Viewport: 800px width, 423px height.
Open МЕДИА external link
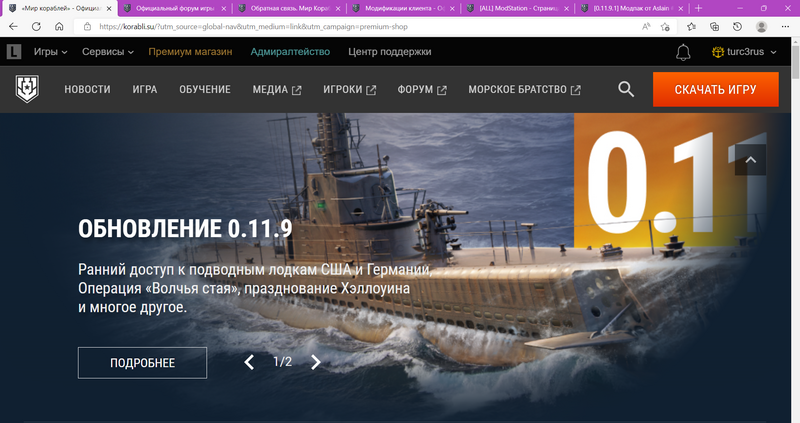277,90
